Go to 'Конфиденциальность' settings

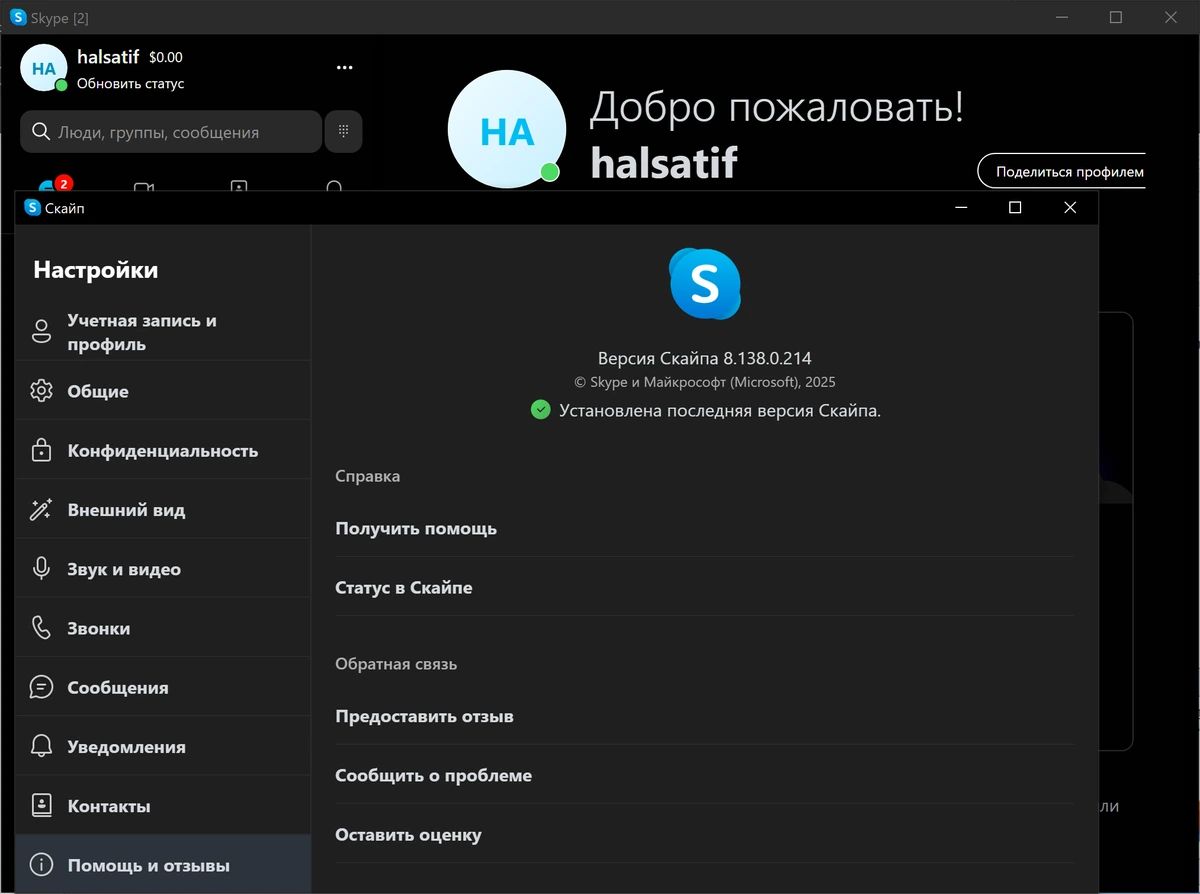tap(163, 450)
